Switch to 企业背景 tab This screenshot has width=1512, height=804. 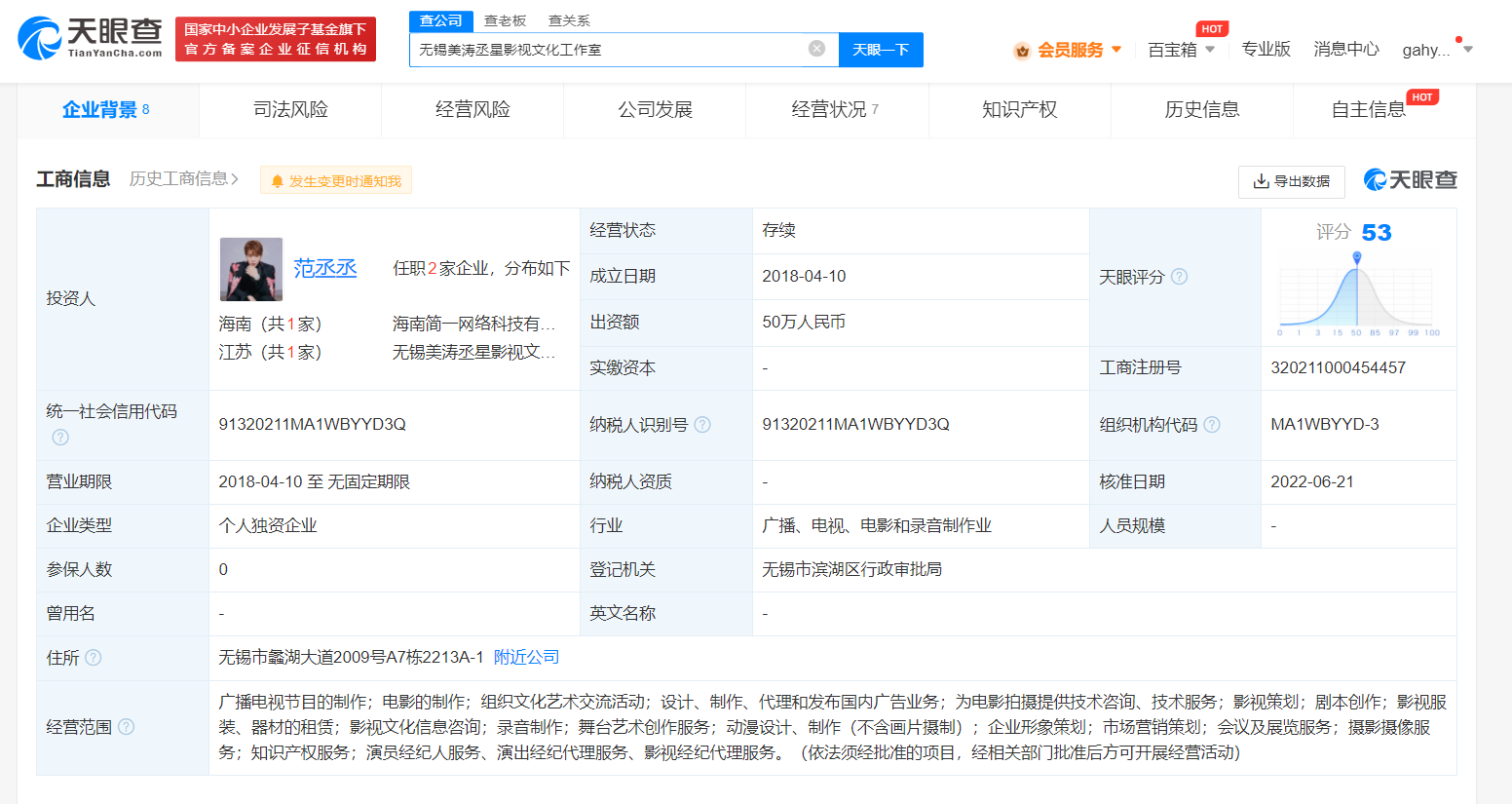[x=107, y=110]
